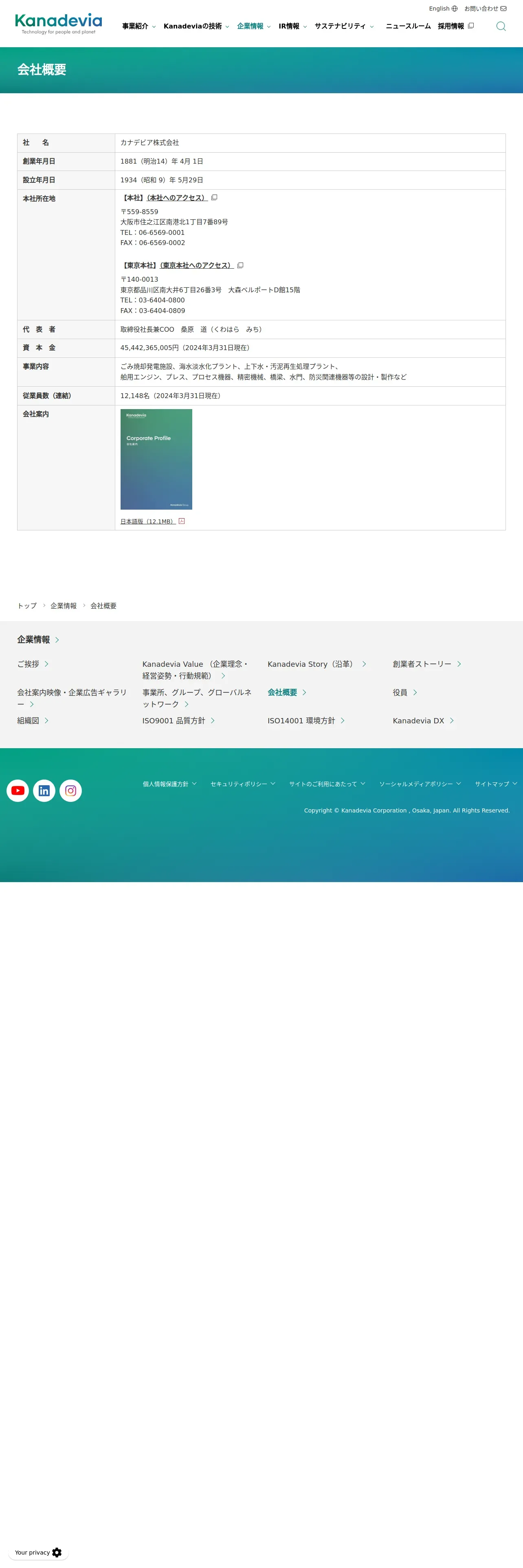523x1568 pixels.
Task: Open the IR情報 menu item
Action: (289, 26)
